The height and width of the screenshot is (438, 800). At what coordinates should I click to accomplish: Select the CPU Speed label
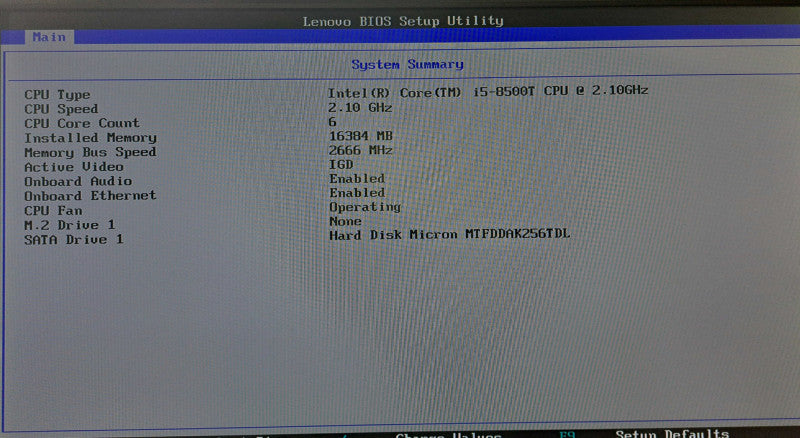click(61, 109)
